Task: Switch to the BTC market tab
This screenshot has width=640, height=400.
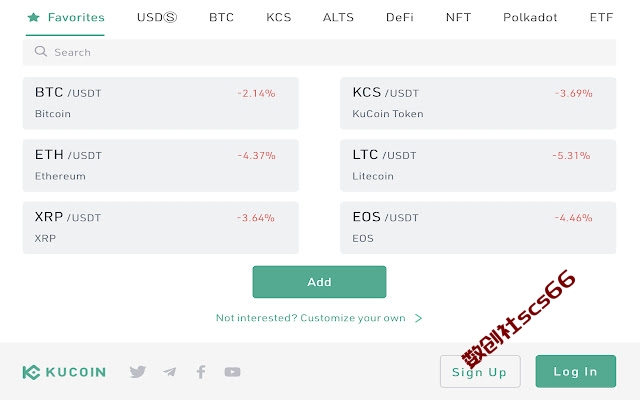Action: coord(221,17)
